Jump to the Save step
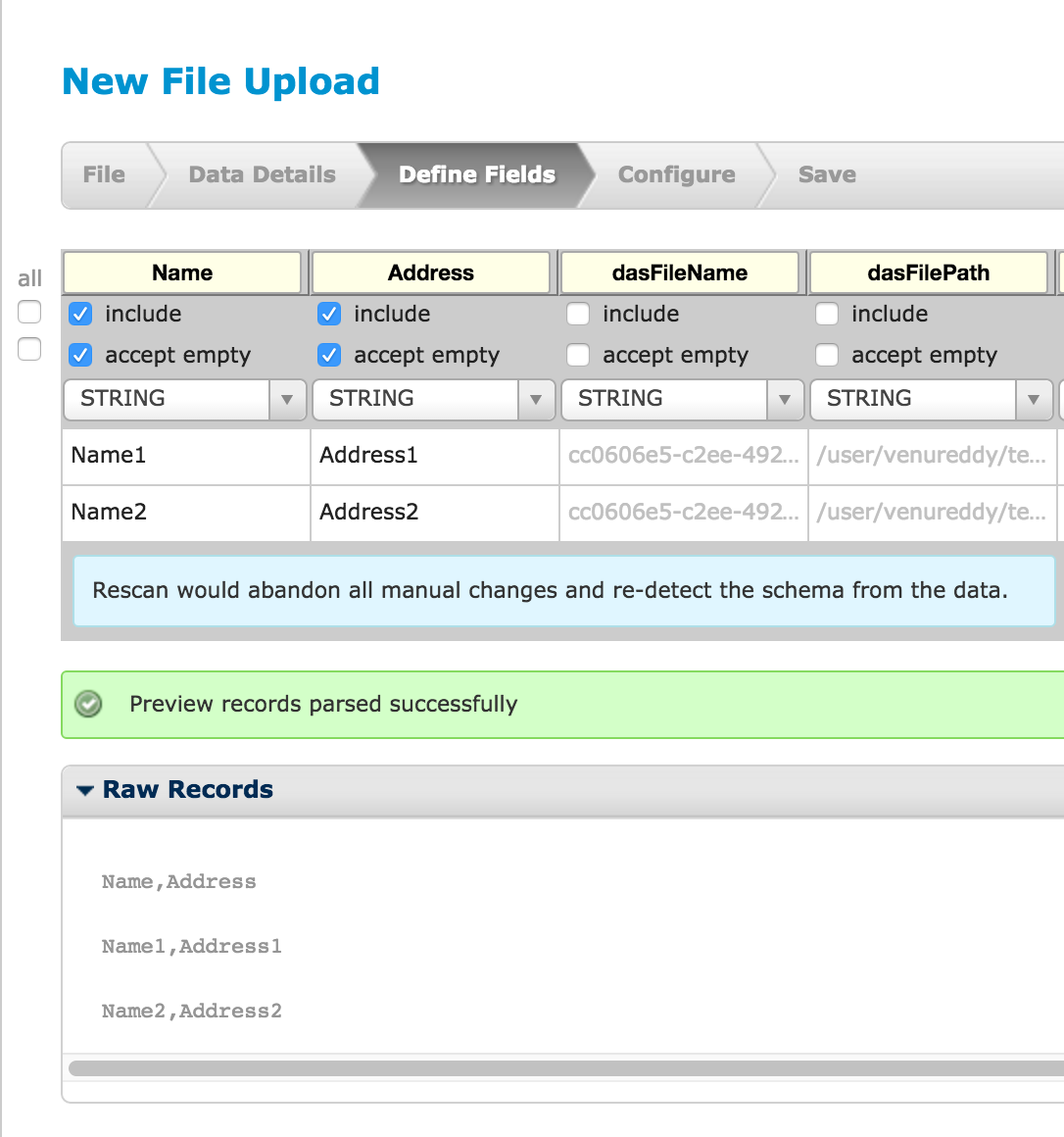This screenshot has width=1064, height=1137. (827, 174)
